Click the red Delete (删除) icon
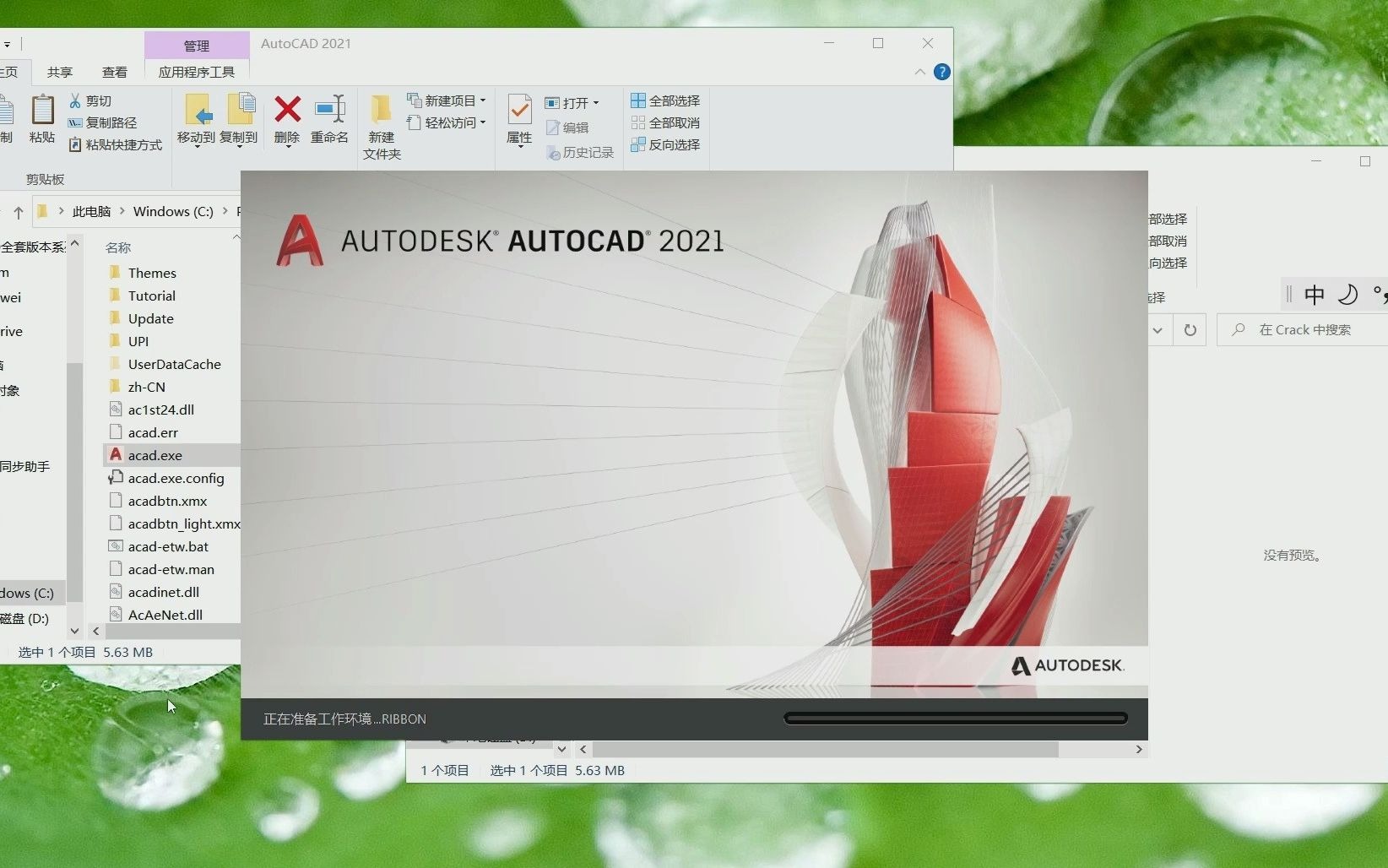The height and width of the screenshot is (868, 1388). 287,109
